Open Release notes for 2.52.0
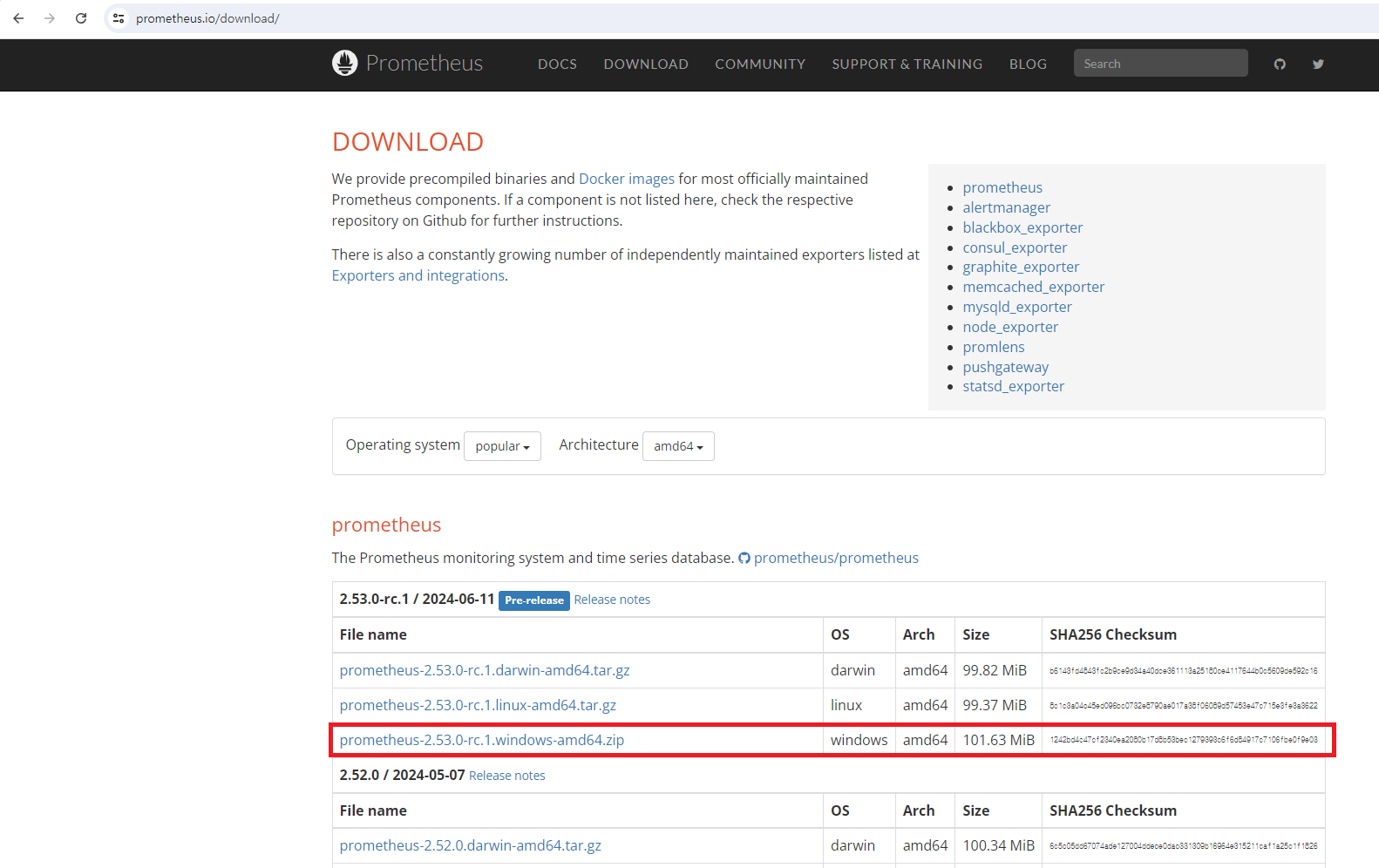Viewport: 1379px width, 868px height. click(507, 776)
